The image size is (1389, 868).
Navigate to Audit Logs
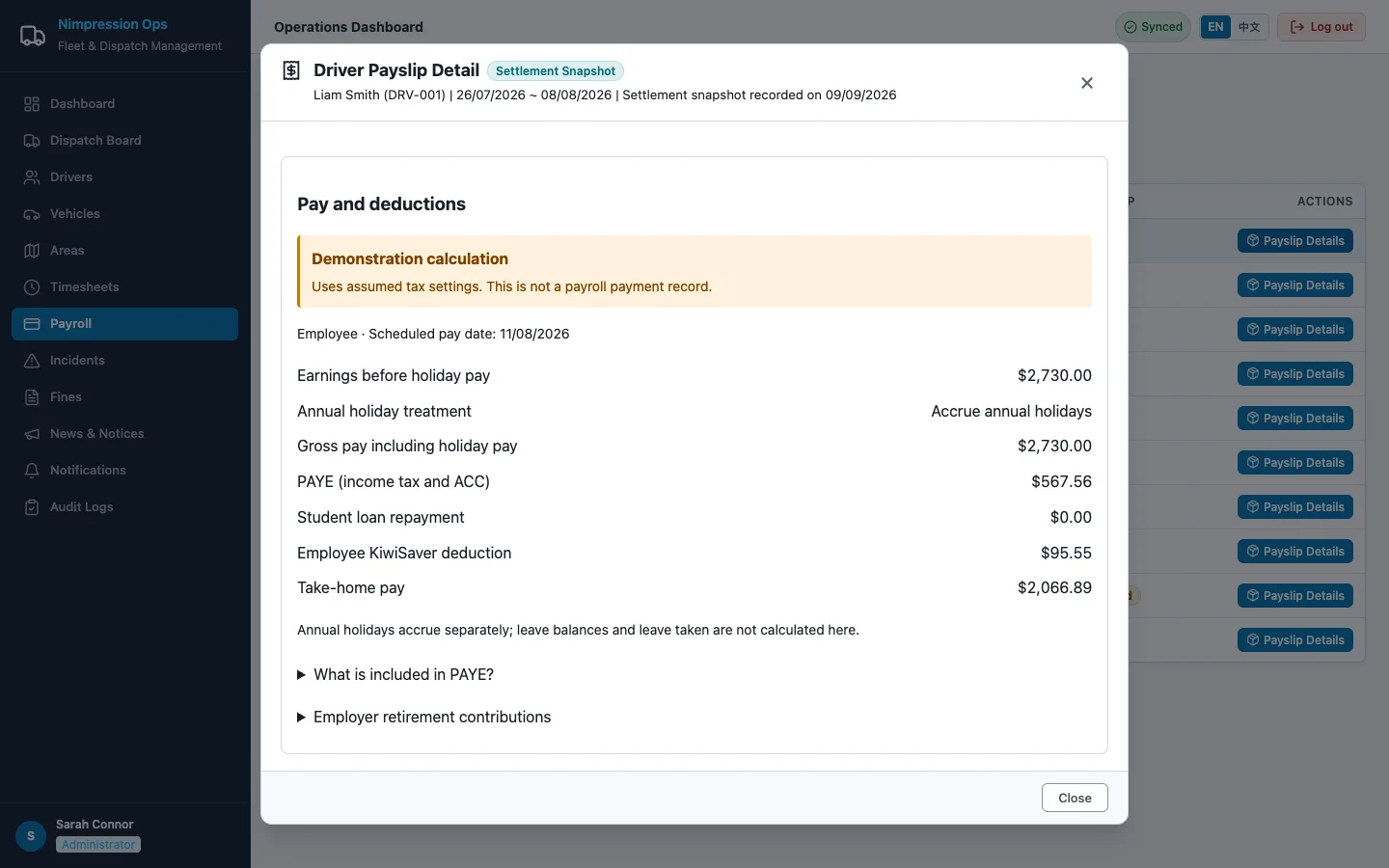(x=125, y=507)
